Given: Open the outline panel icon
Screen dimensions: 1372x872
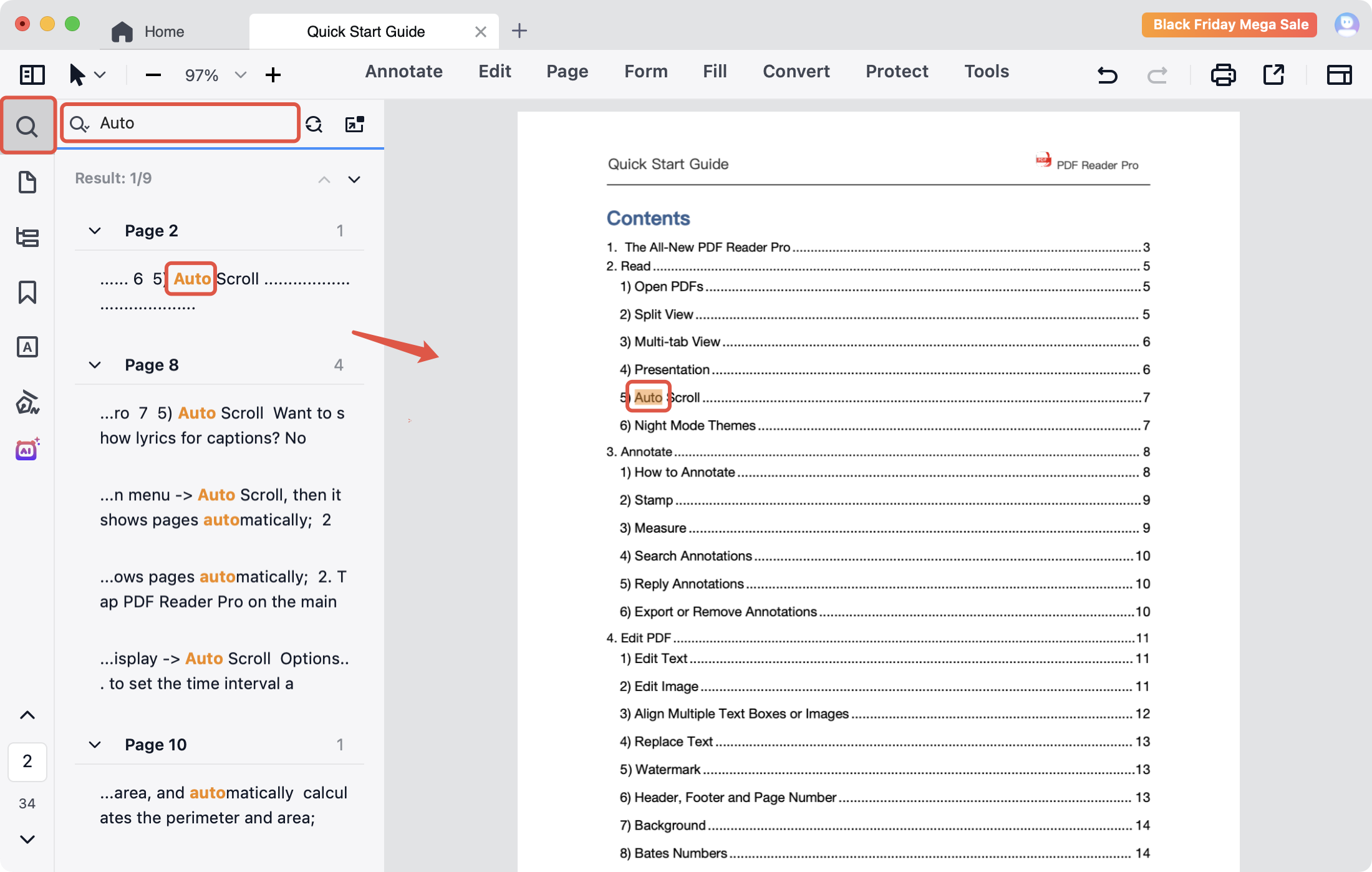Looking at the screenshot, I should point(27,237).
